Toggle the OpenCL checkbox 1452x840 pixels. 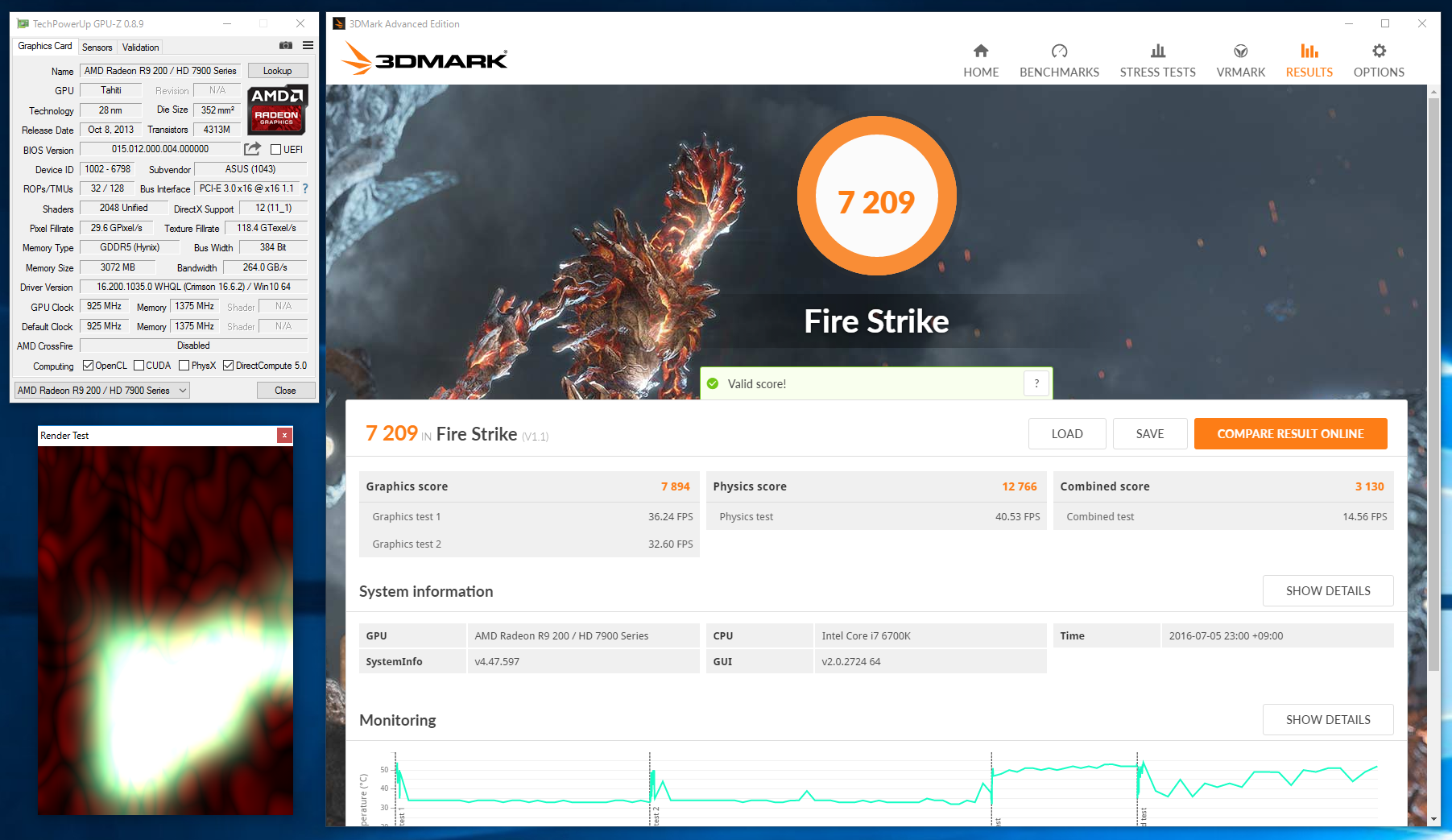pos(89,366)
